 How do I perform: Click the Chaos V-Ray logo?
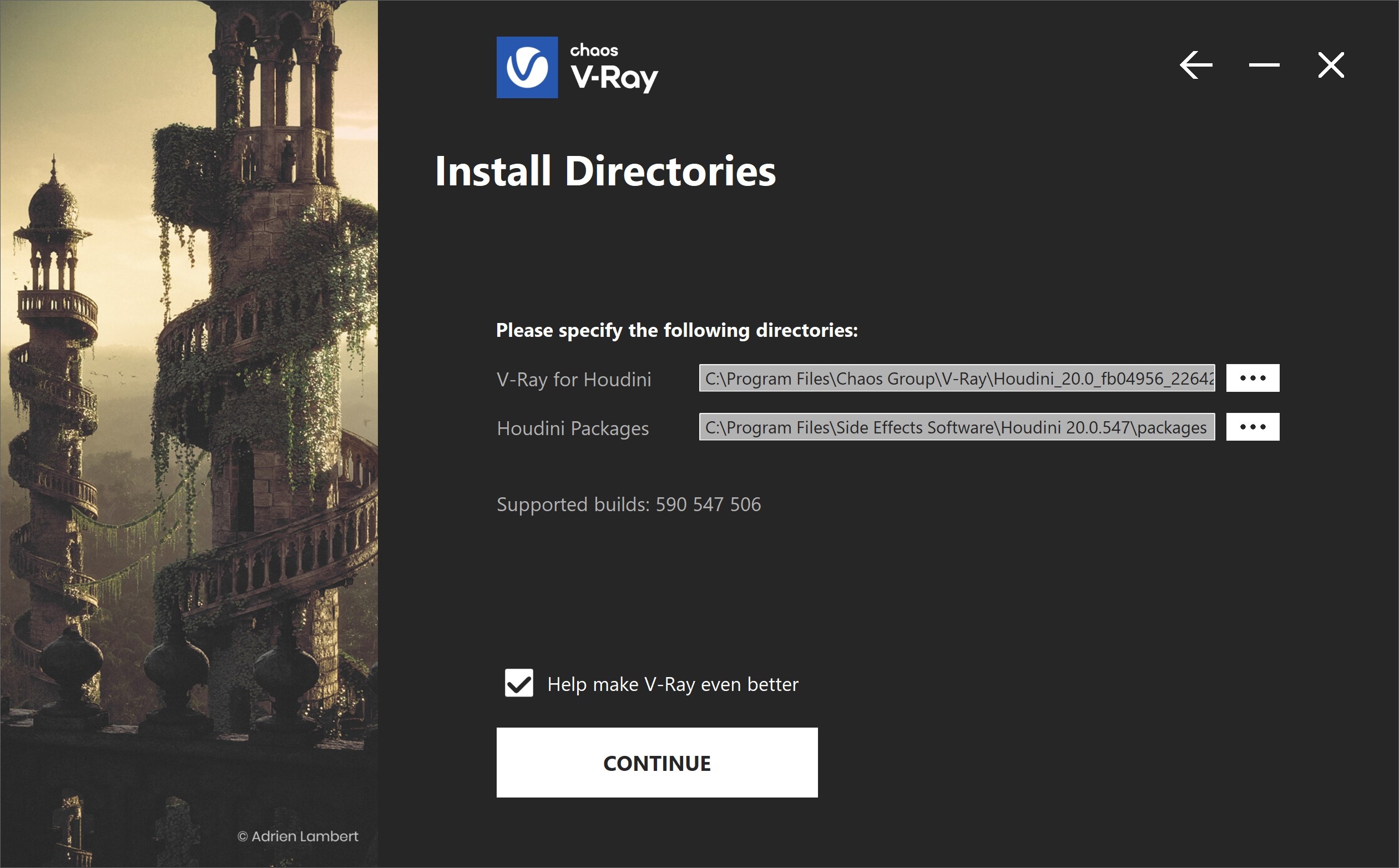pyautogui.click(x=578, y=67)
